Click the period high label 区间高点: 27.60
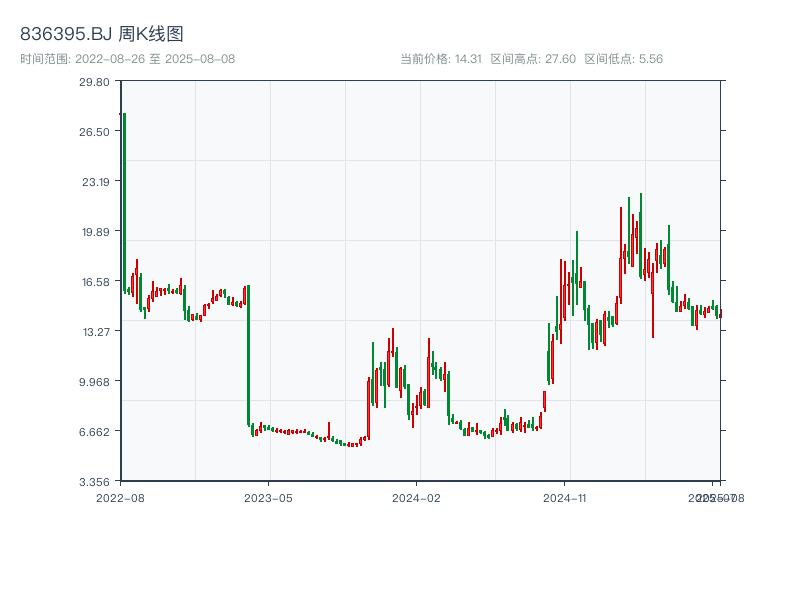 [x=533, y=59]
